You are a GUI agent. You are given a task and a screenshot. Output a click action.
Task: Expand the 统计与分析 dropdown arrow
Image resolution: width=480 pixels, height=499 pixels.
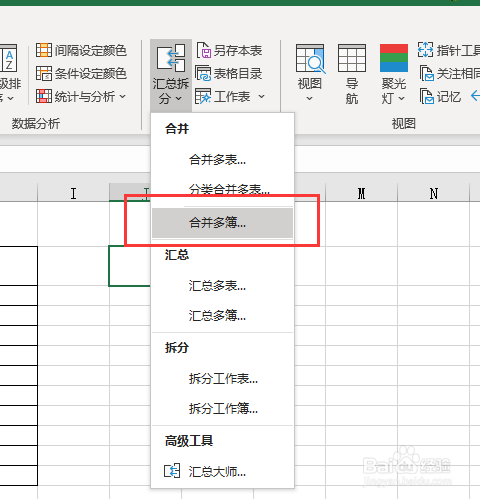(123, 97)
